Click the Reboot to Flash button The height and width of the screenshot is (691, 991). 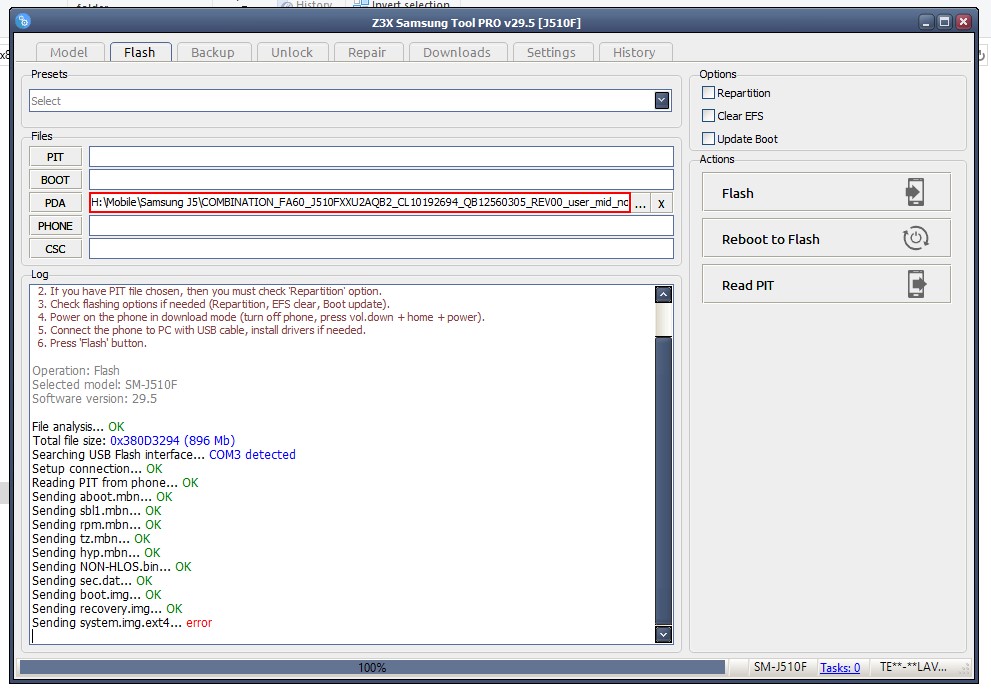click(826, 238)
